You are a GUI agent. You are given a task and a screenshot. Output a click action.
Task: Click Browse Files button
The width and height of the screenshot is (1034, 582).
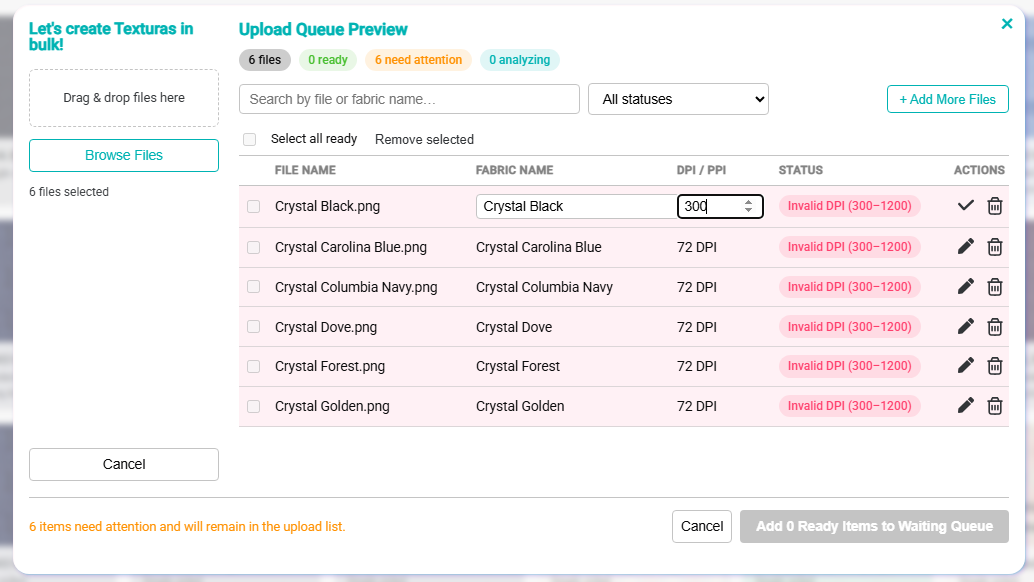[124, 156]
